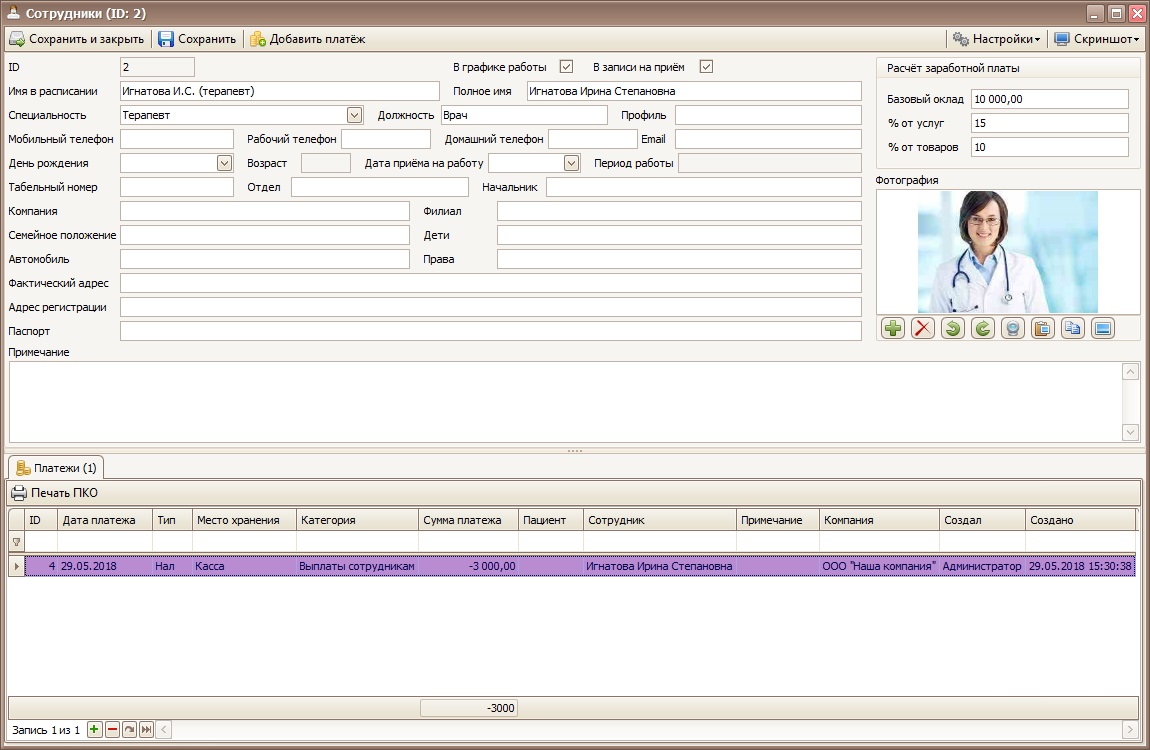
Task: Copy the photo to clipboard icon
Action: click(x=1073, y=328)
